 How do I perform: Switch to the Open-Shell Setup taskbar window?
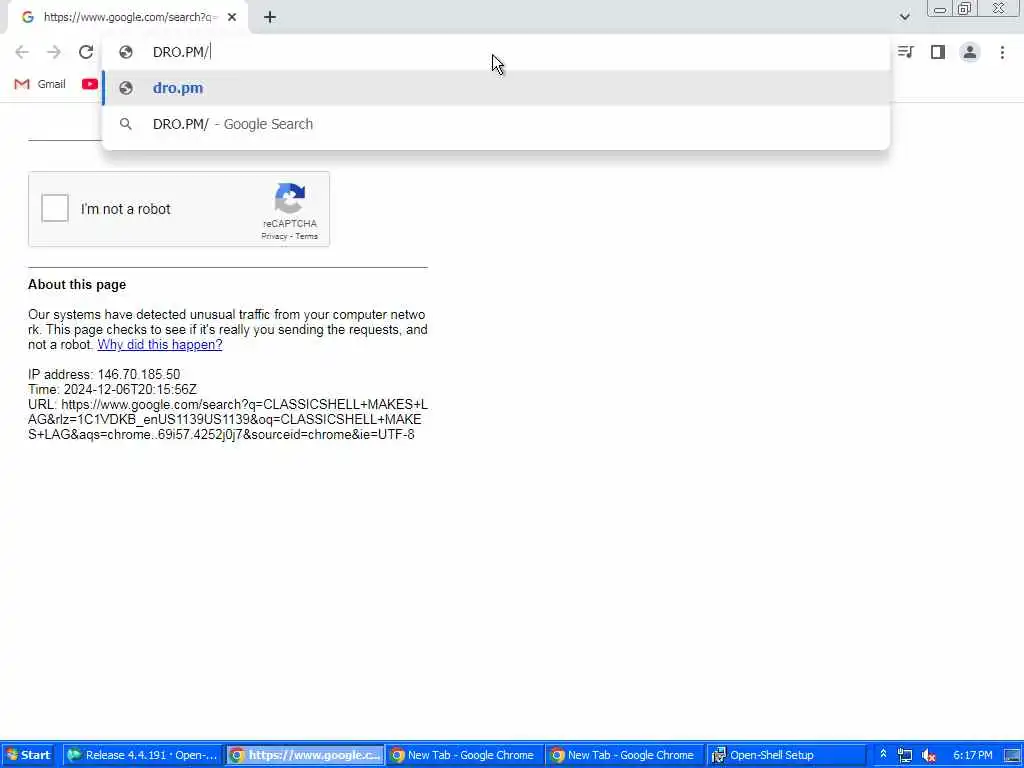[x=786, y=755]
